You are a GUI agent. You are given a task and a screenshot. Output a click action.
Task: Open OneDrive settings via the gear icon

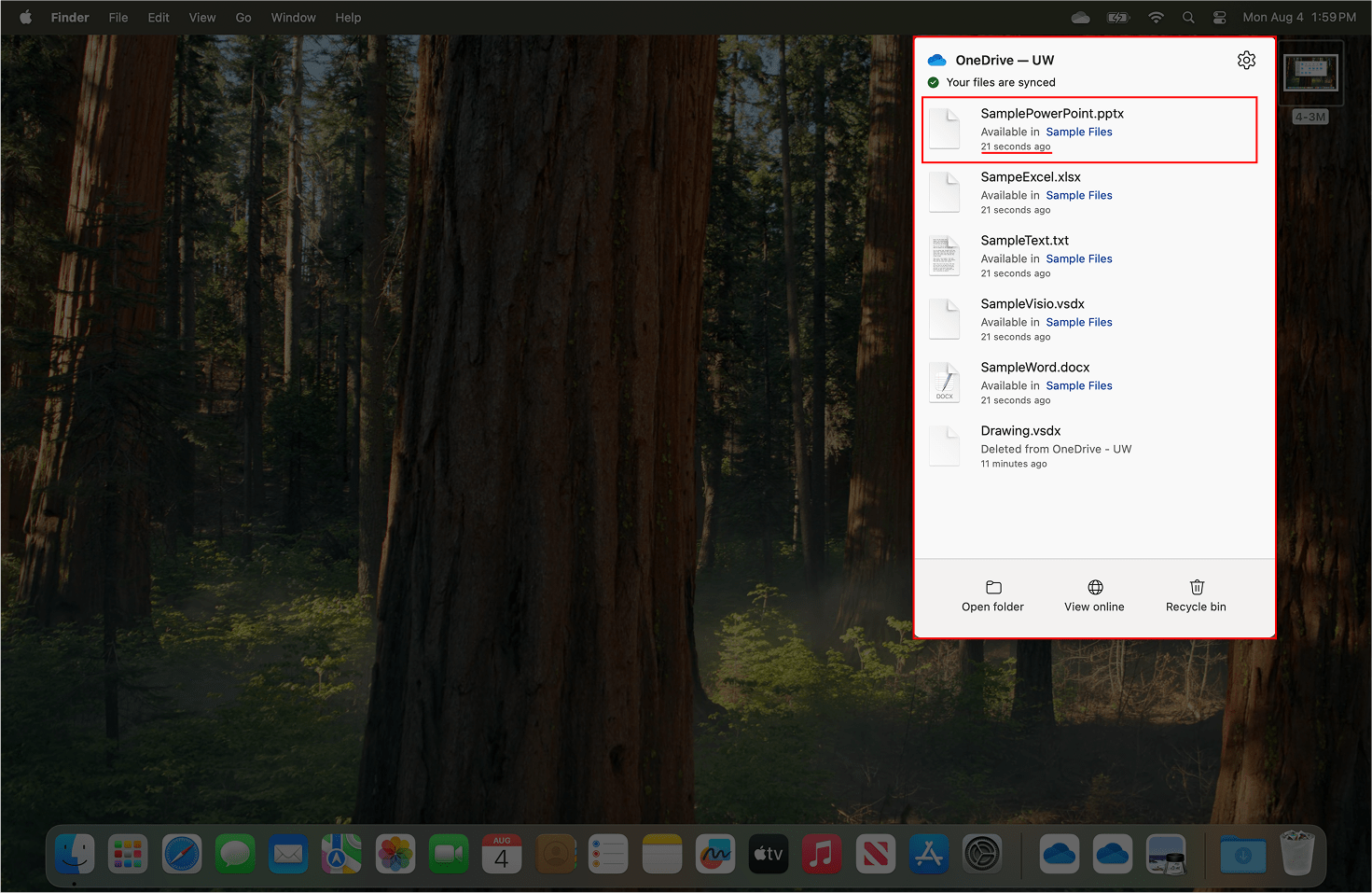1246,60
